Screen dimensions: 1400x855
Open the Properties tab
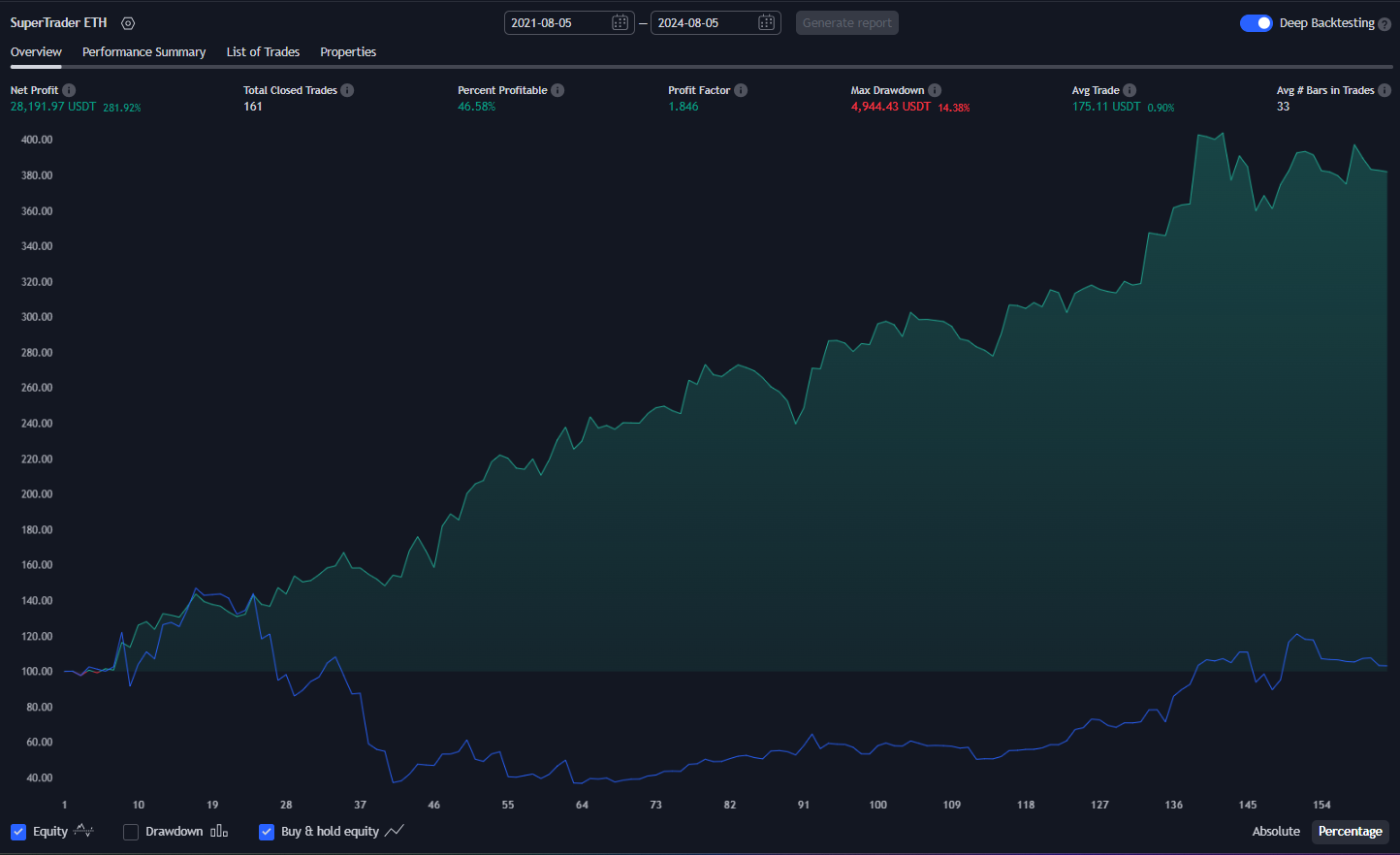348,52
